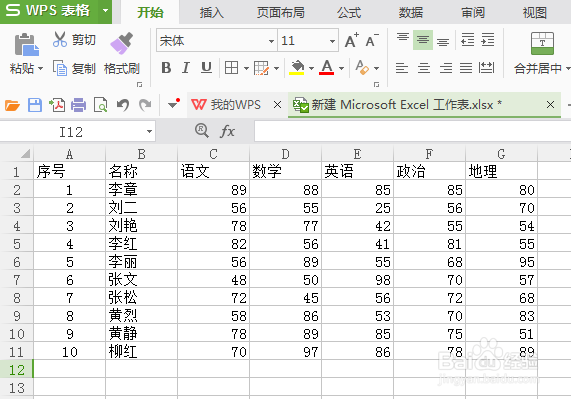Open the 页面布局 ribbon tab
571x399 pixels.
pos(280,12)
